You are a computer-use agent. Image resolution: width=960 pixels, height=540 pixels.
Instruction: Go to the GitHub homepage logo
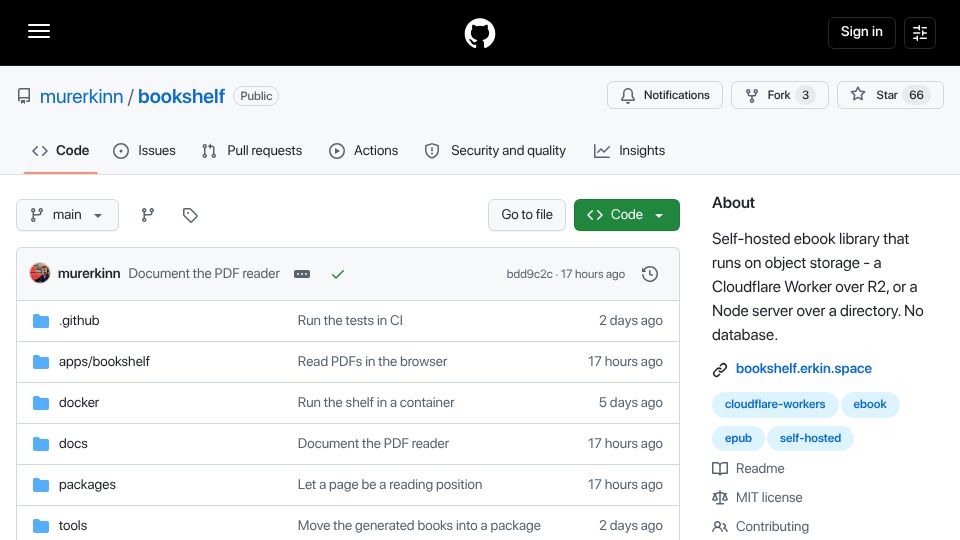(479, 33)
